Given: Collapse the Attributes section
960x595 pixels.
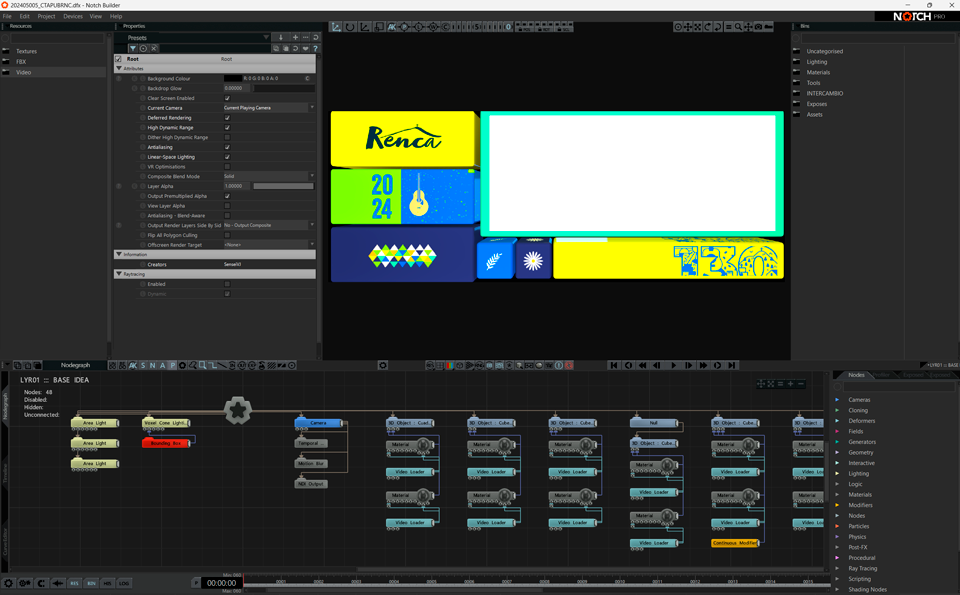Looking at the screenshot, I should click(119, 69).
